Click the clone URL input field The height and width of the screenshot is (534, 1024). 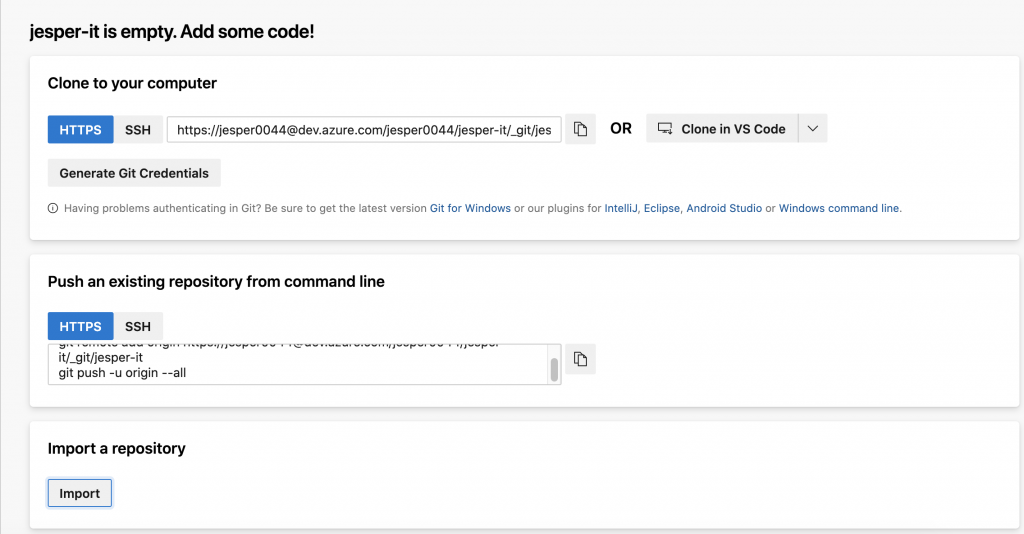tap(364, 129)
